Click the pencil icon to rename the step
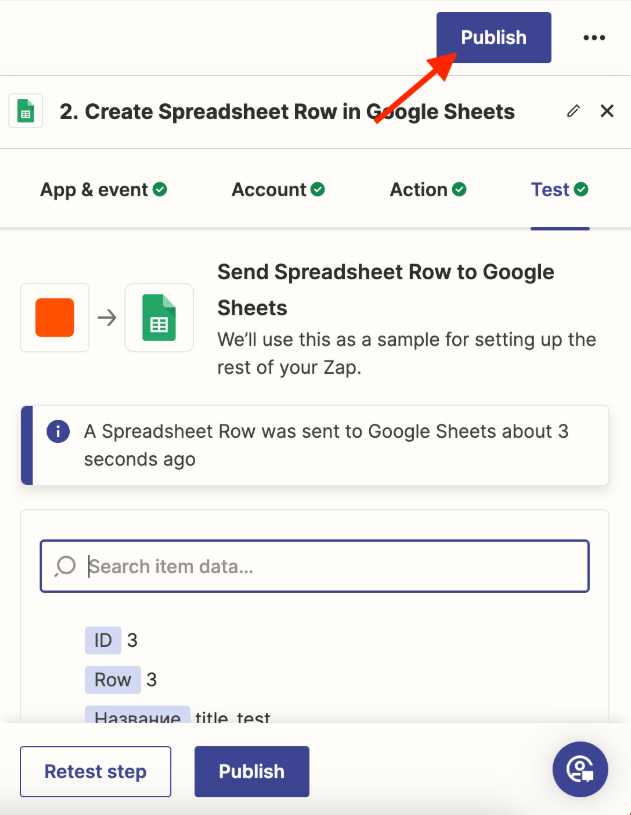Viewport: 631px width, 815px height. point(573,111)
